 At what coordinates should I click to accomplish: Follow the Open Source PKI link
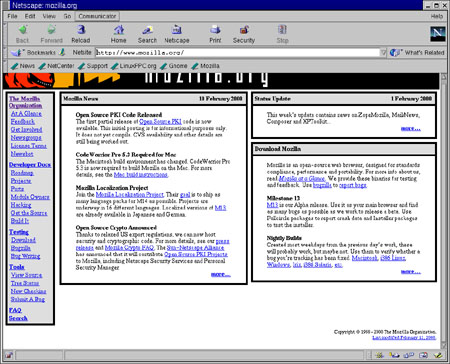click(160, 121)
